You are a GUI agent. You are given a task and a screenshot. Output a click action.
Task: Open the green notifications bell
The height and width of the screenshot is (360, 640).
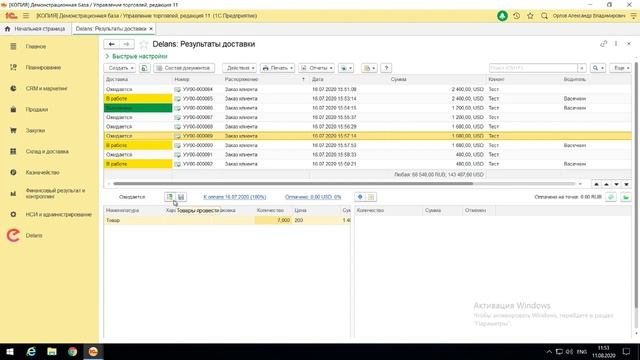click(x=502, y=16)
